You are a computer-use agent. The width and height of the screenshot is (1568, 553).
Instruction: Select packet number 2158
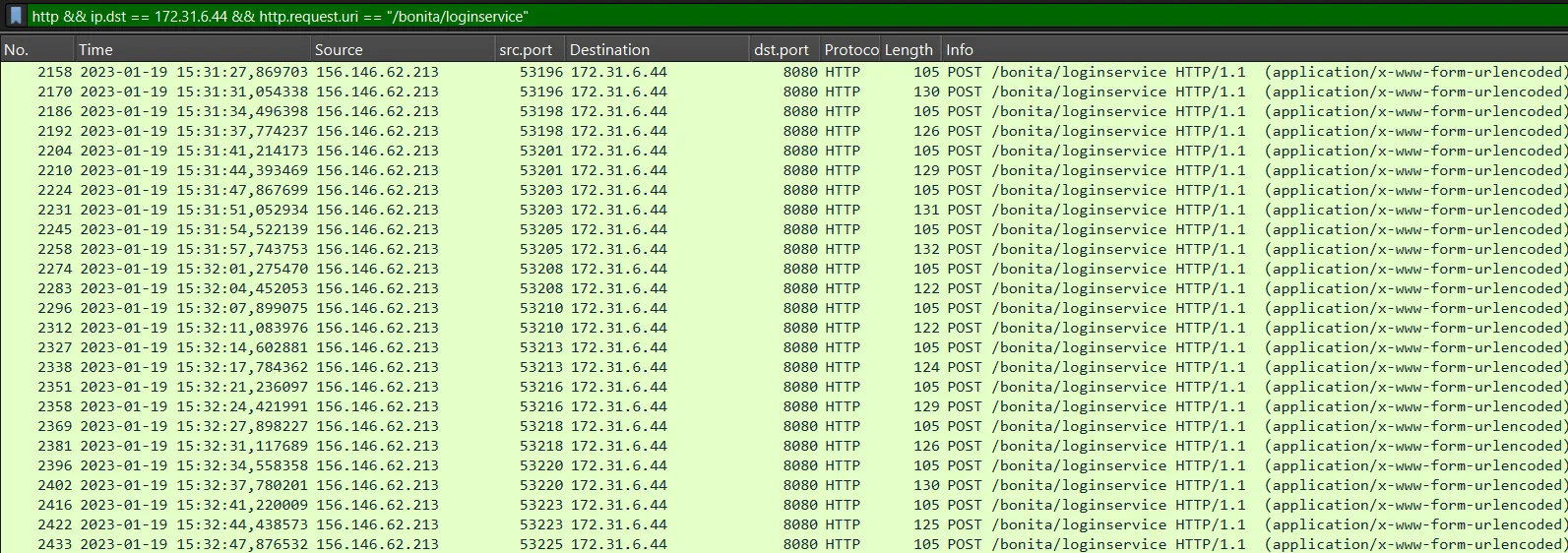pyautogui.click(x=784, y=72)
